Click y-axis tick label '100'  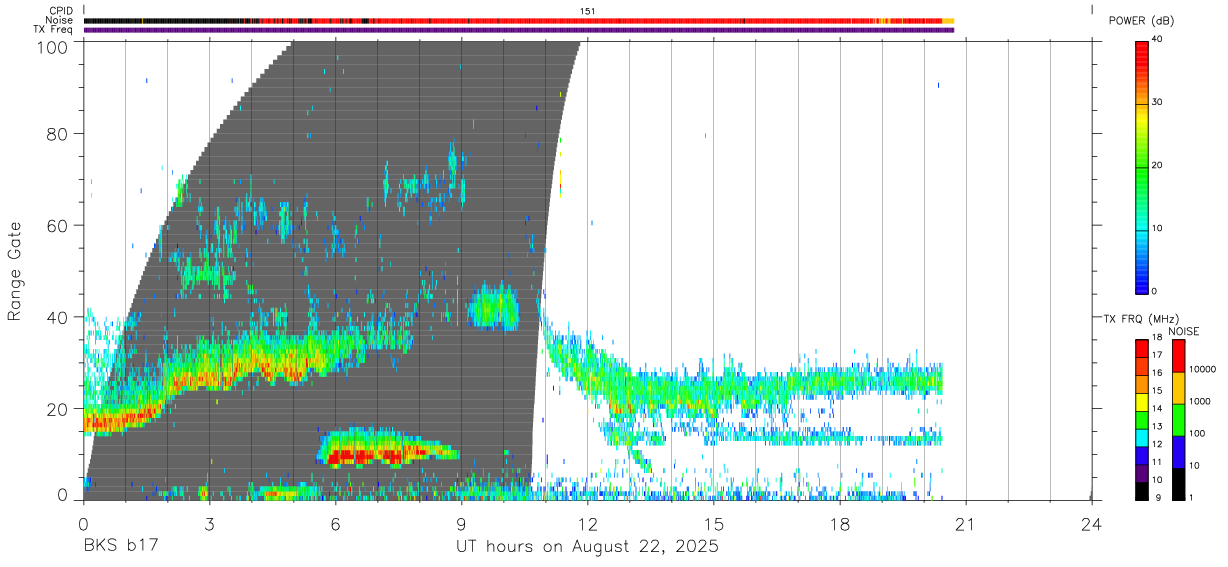point(52,46)
